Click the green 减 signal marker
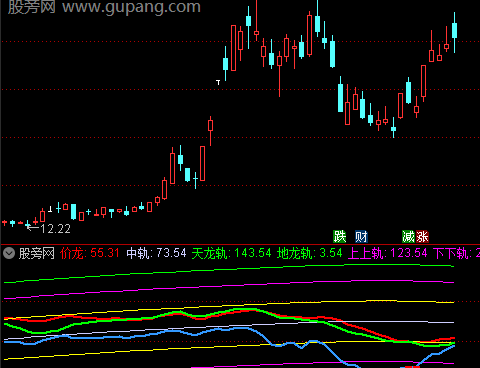Screen dimensions: 480x368 coord(408,237)
